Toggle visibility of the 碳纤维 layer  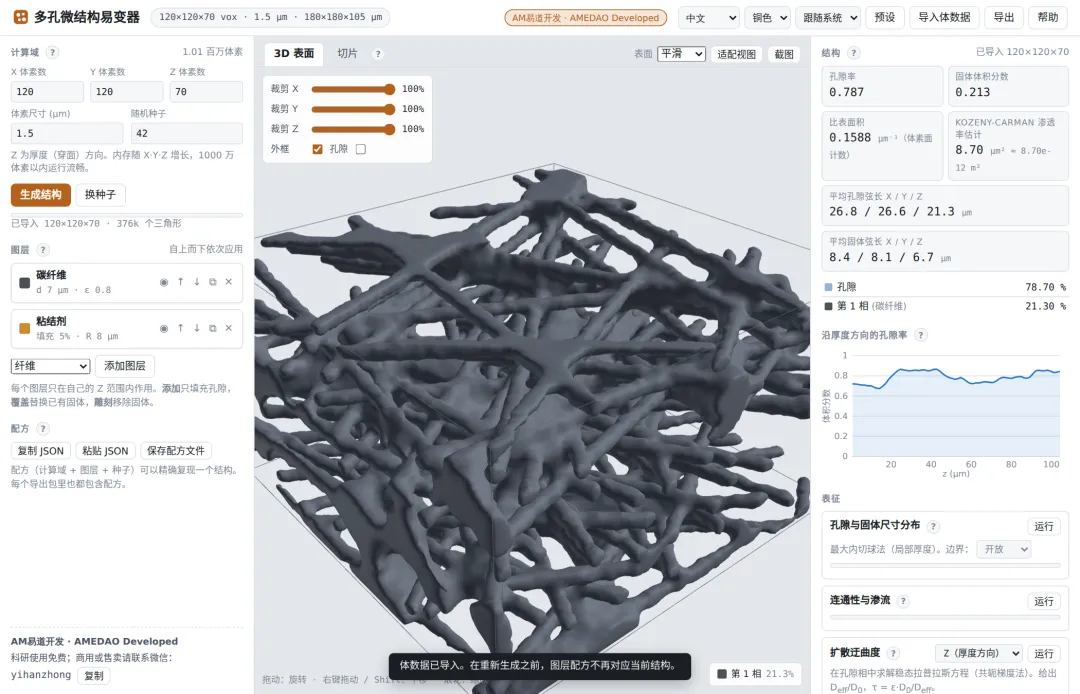coord(164,282)
